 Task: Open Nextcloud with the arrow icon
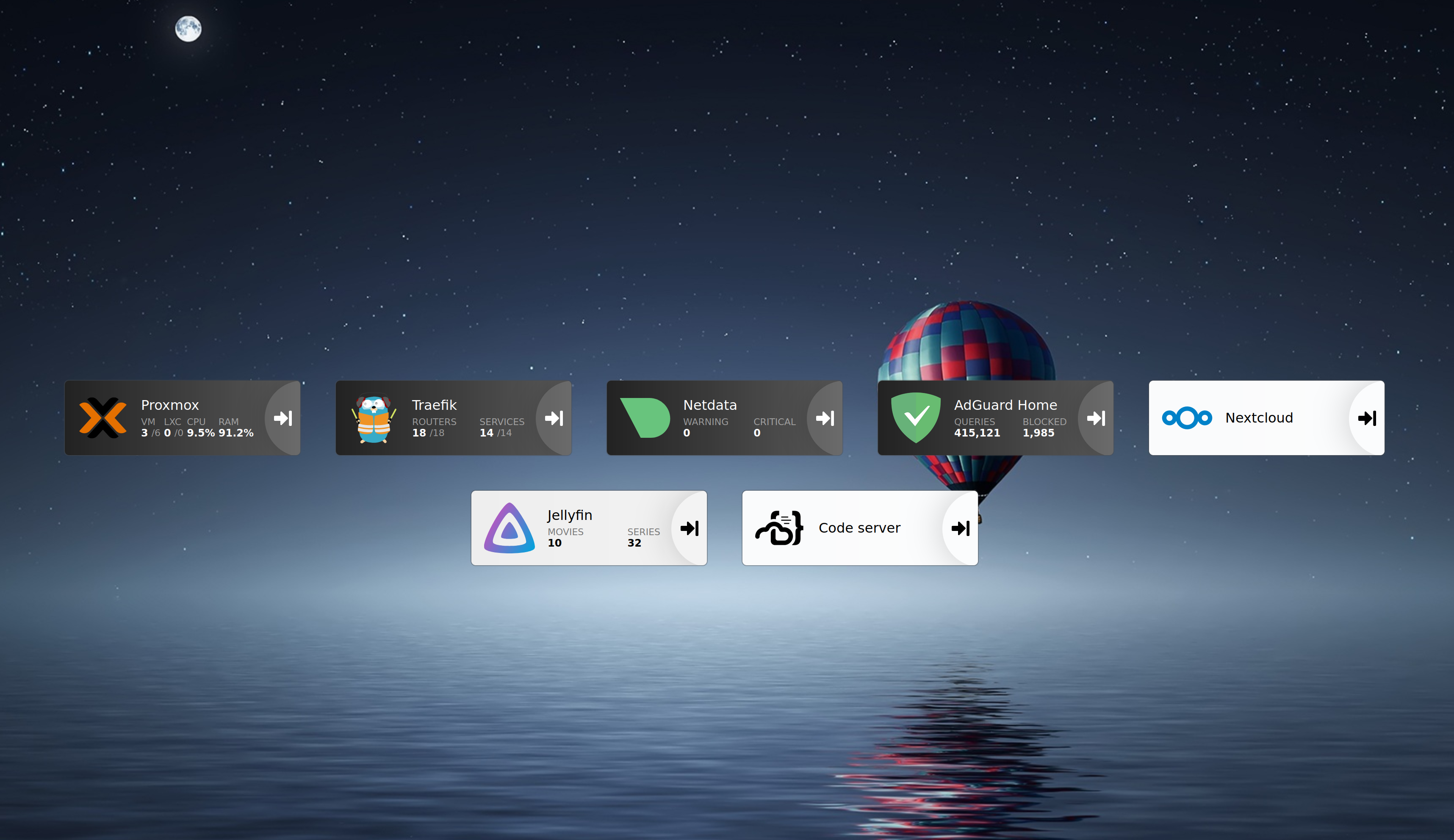(x=1367, y=418)
